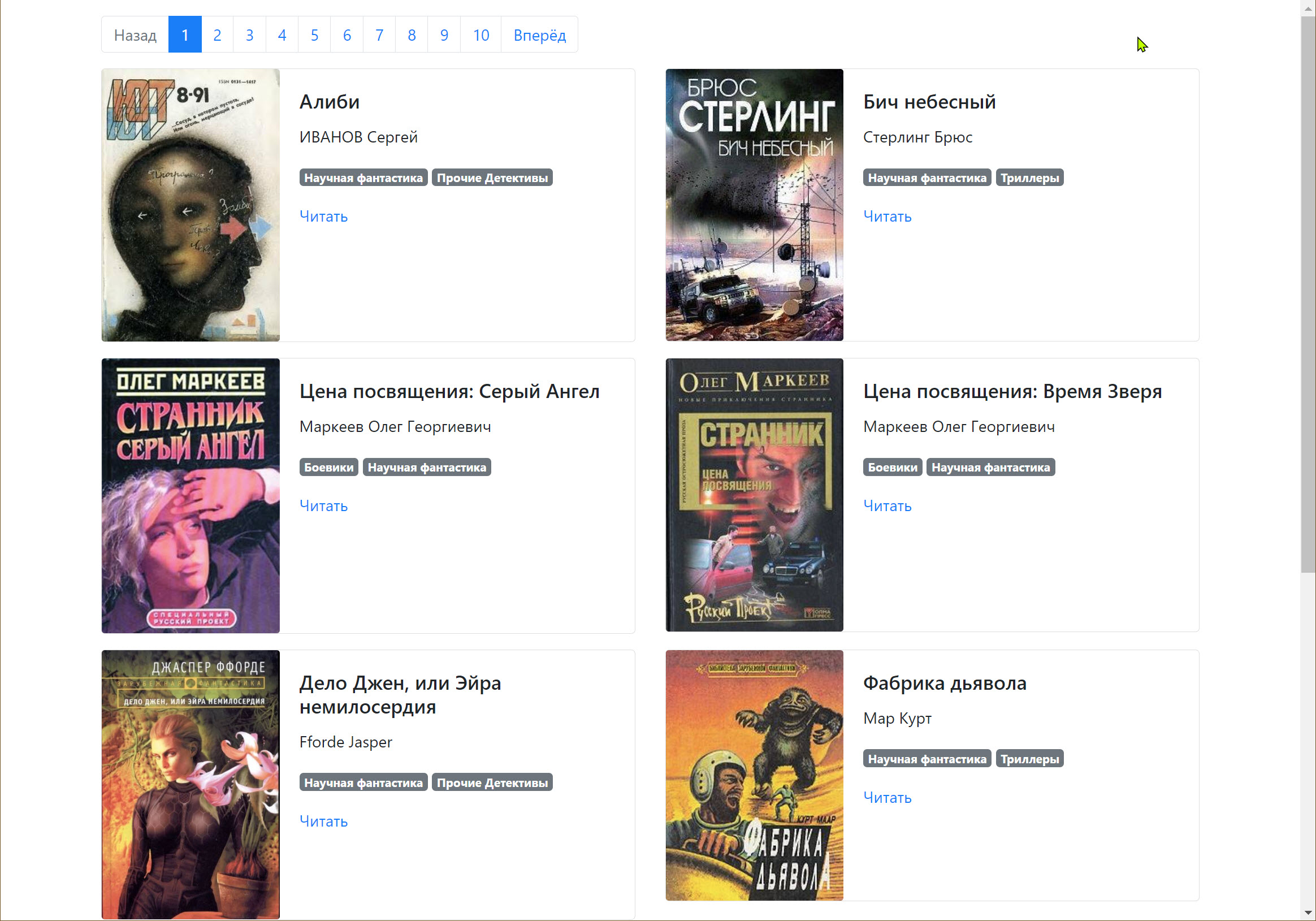Open Читать link for Фабрика дьявола

click(887, 797)
